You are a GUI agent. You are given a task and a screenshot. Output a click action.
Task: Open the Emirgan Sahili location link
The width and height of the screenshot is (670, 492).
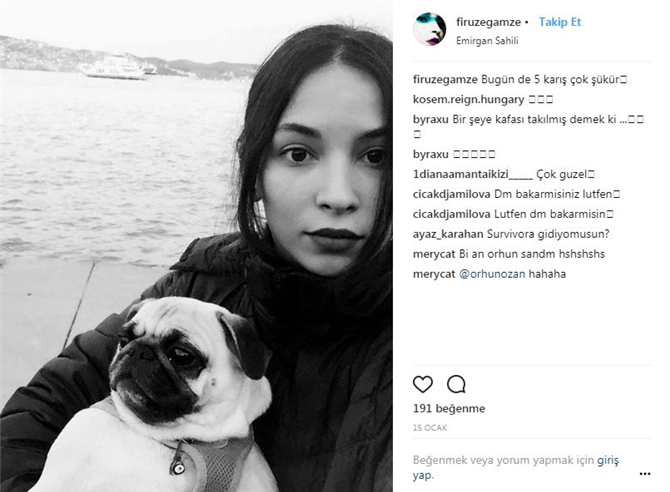pos(487,41)
